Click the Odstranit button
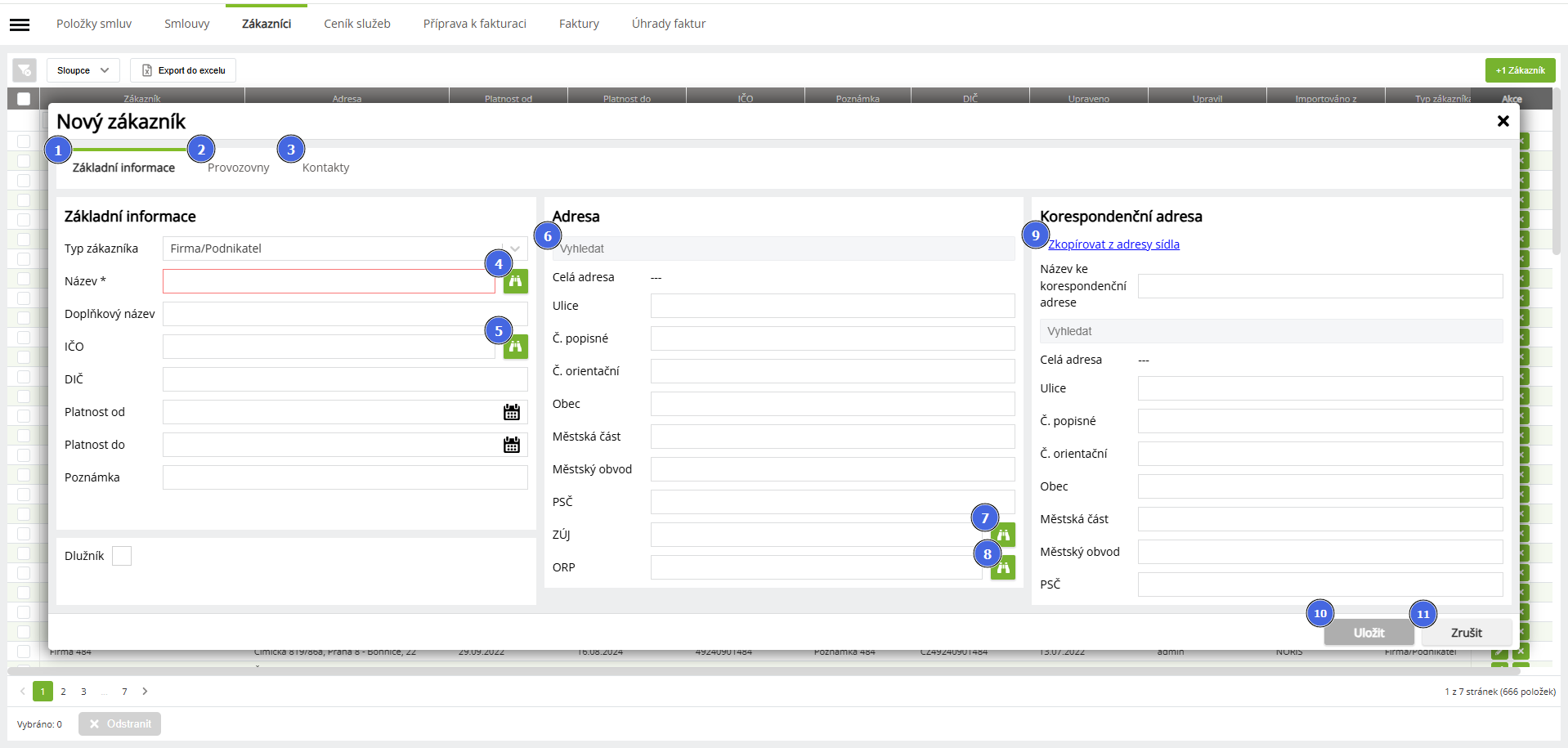 (119, 723)
